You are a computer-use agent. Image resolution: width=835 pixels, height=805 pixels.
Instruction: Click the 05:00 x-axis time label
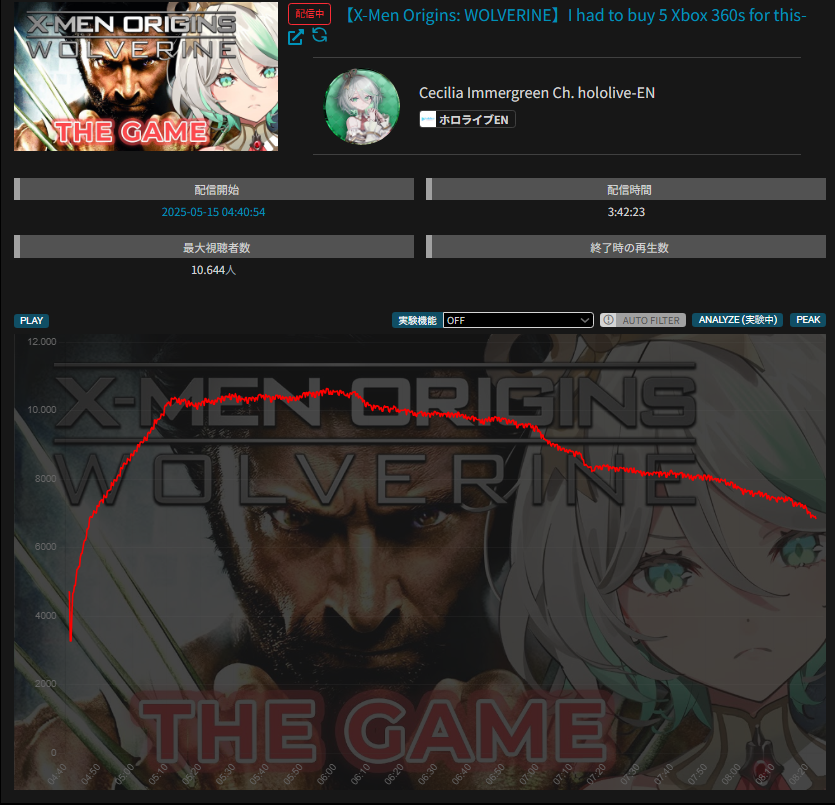[x=125, y=773]
